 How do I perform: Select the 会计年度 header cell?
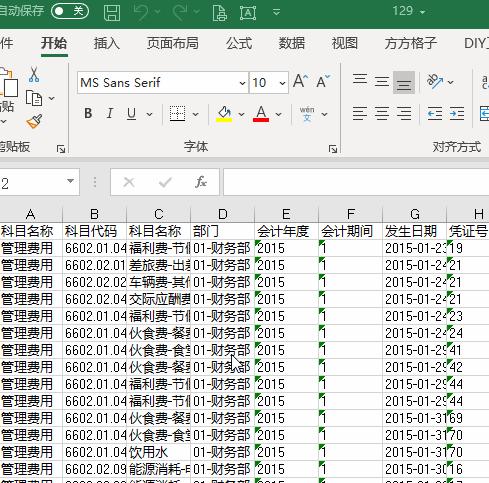click(287, 231)
